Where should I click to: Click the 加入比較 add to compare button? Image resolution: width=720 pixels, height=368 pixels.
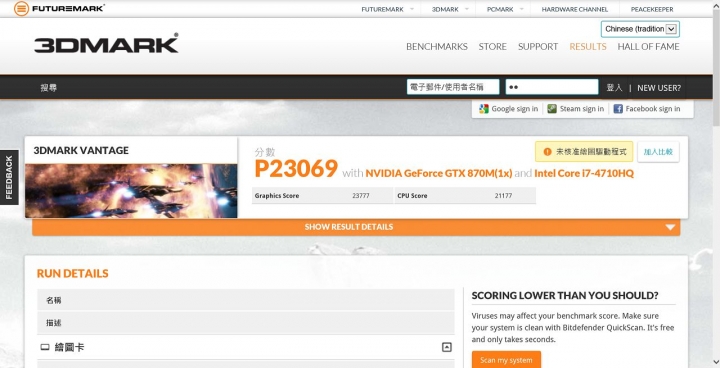pos(658,152)
